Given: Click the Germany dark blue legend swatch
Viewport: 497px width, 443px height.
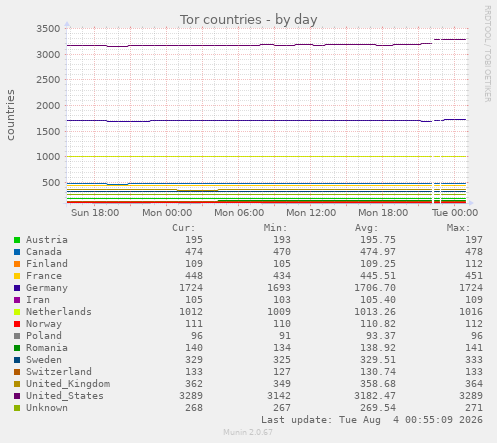Looking at the screenshot, I should click(x=17, y=288).
